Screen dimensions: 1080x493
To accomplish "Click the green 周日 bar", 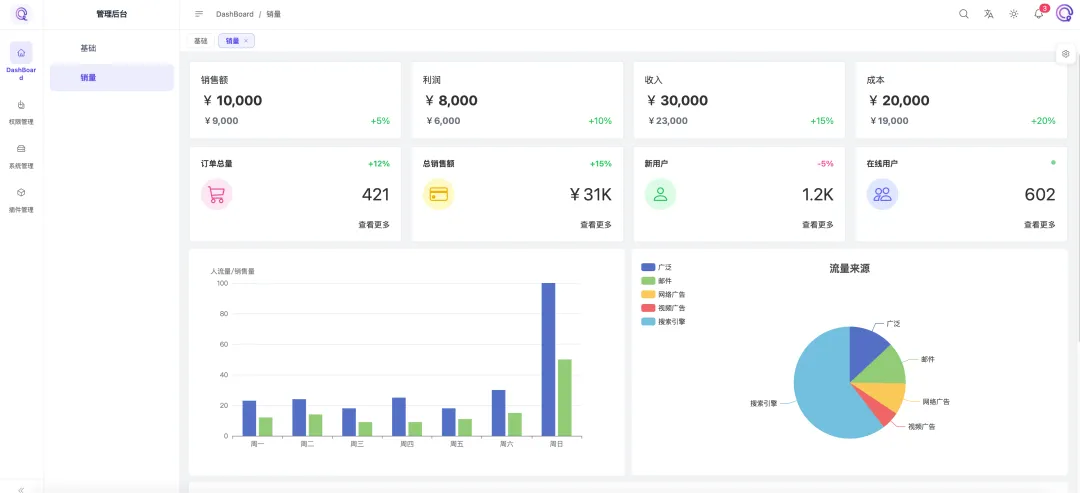I will click(565, 397).
